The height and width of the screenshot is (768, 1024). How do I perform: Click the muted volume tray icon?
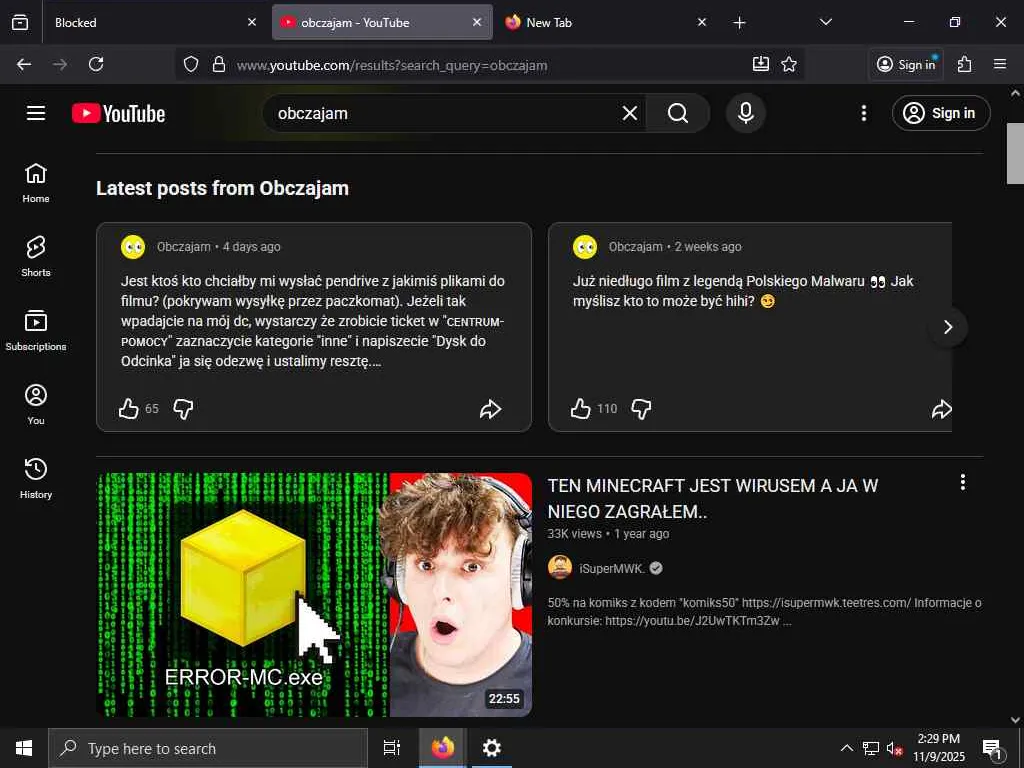click(x=894, y=748)
